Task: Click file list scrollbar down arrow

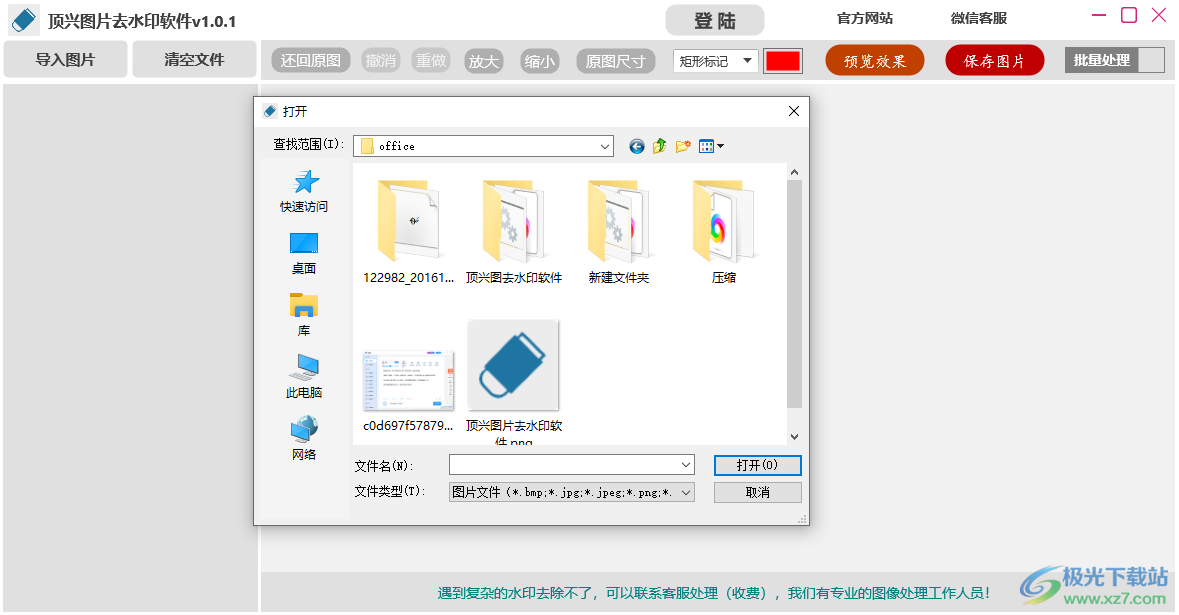Action: (794, 437)
